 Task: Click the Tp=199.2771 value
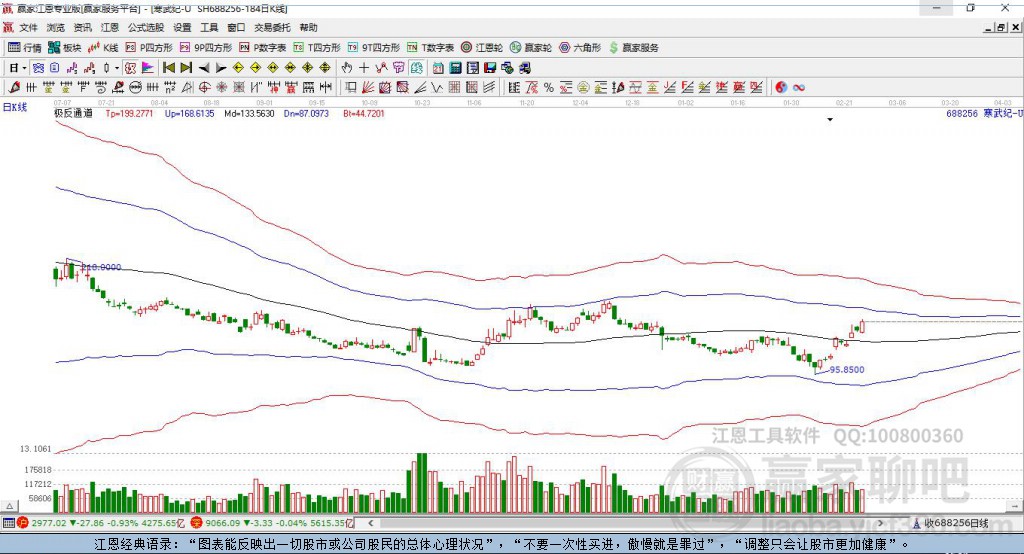point(129,113)
